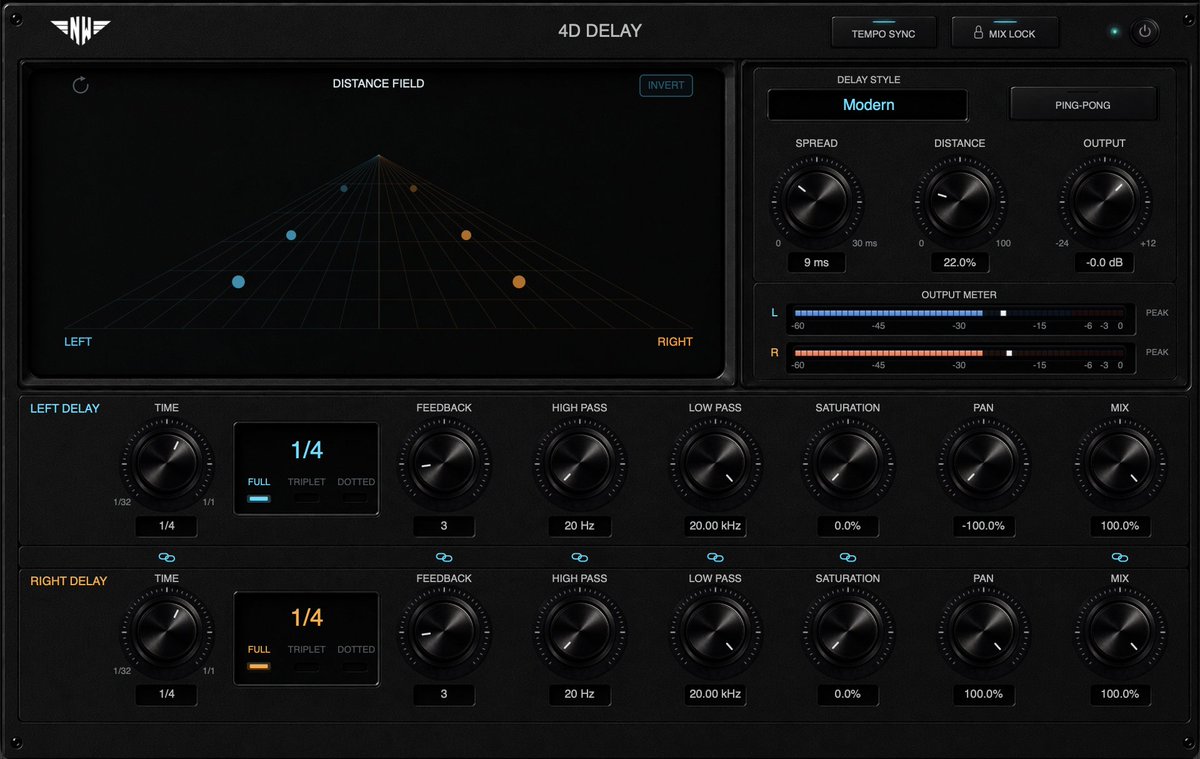Click the Right Delay Feedback knob
The image size is (1200, 759).
(x=444, y=632)
